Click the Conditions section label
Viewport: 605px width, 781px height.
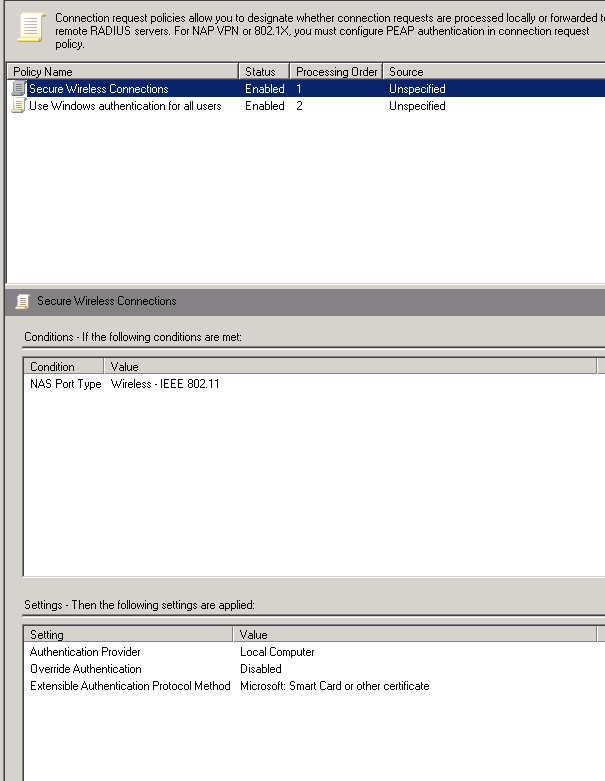click(133, 337)
